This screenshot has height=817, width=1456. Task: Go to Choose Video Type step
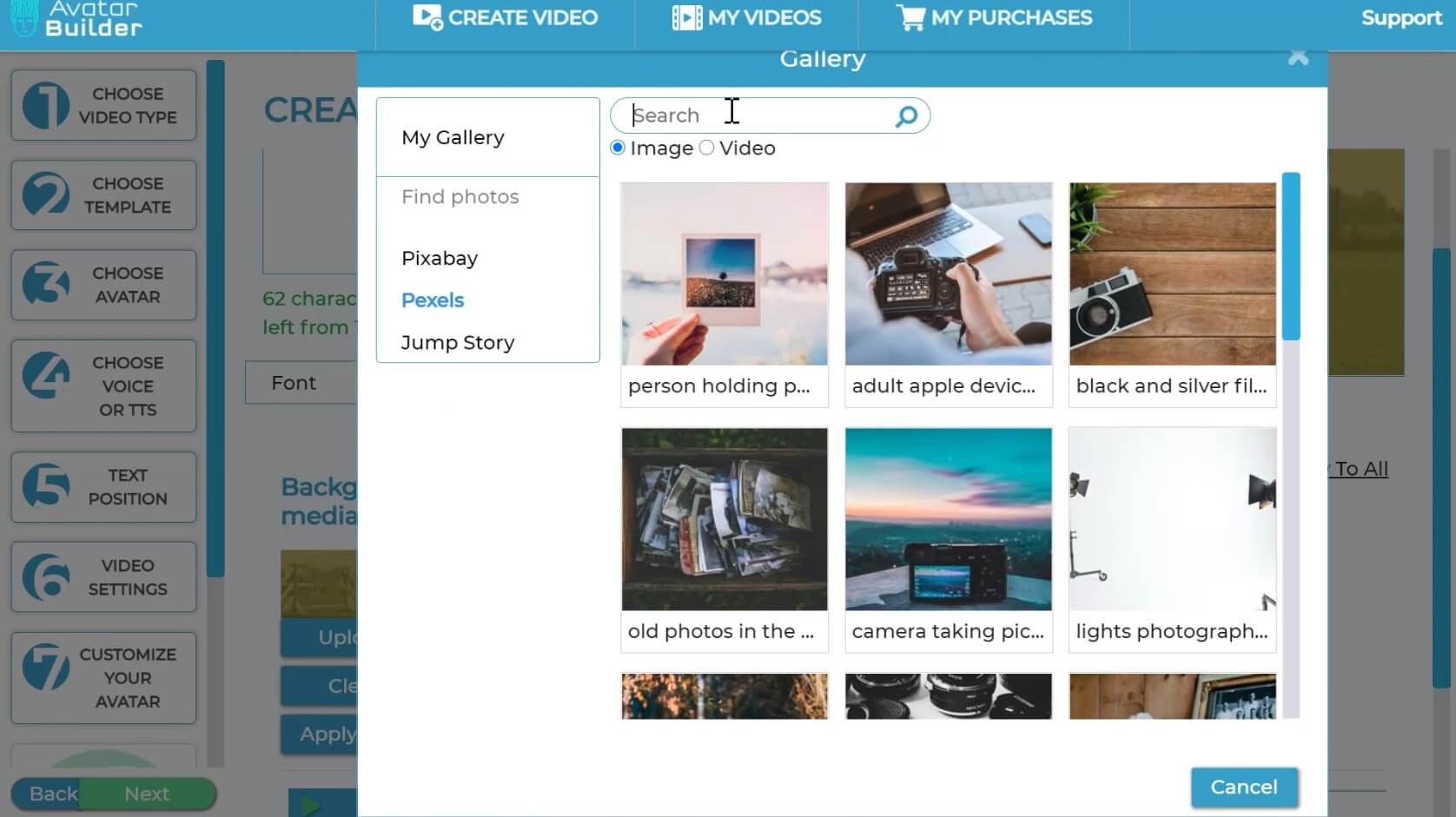pos(104,105)
